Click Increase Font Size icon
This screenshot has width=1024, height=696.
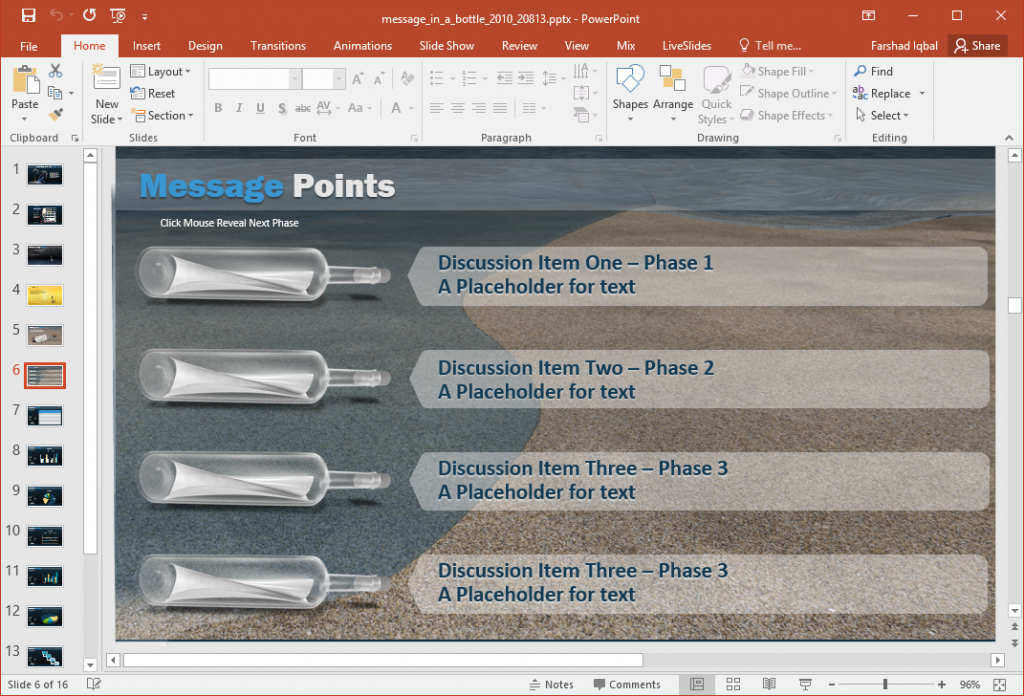pyautogui.click(x=358, y=79)
